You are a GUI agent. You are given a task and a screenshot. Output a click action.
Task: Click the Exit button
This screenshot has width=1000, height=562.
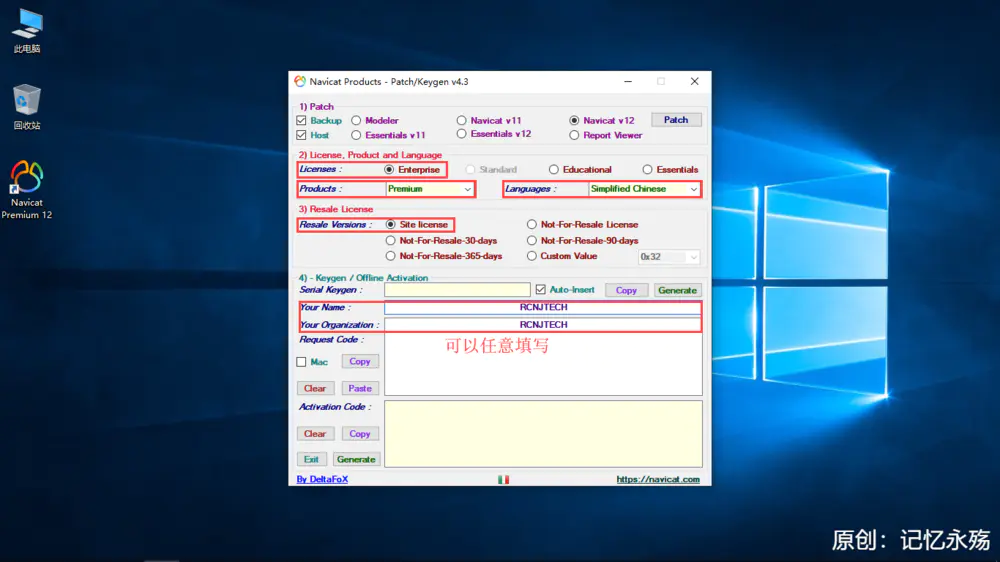pos(311,459)
